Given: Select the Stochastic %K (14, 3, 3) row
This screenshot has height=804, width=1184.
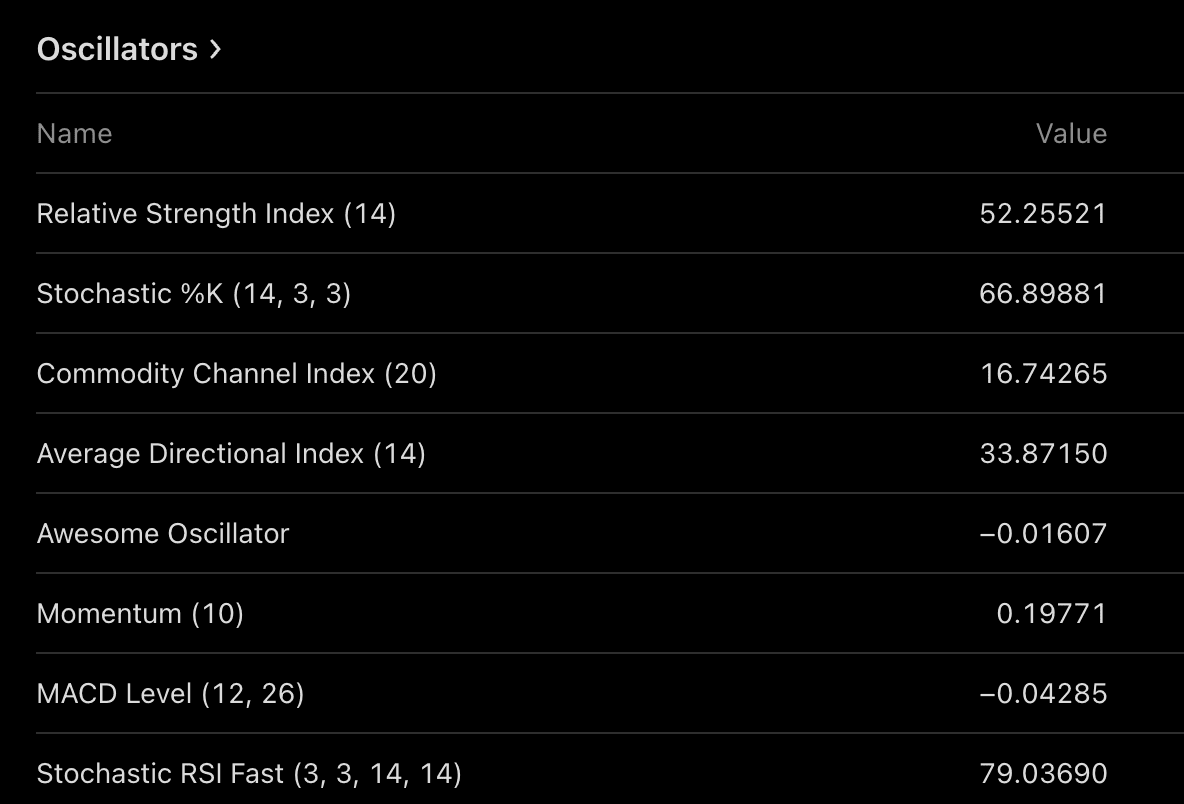Looking at the screenshot, I should tap(609, 294).
